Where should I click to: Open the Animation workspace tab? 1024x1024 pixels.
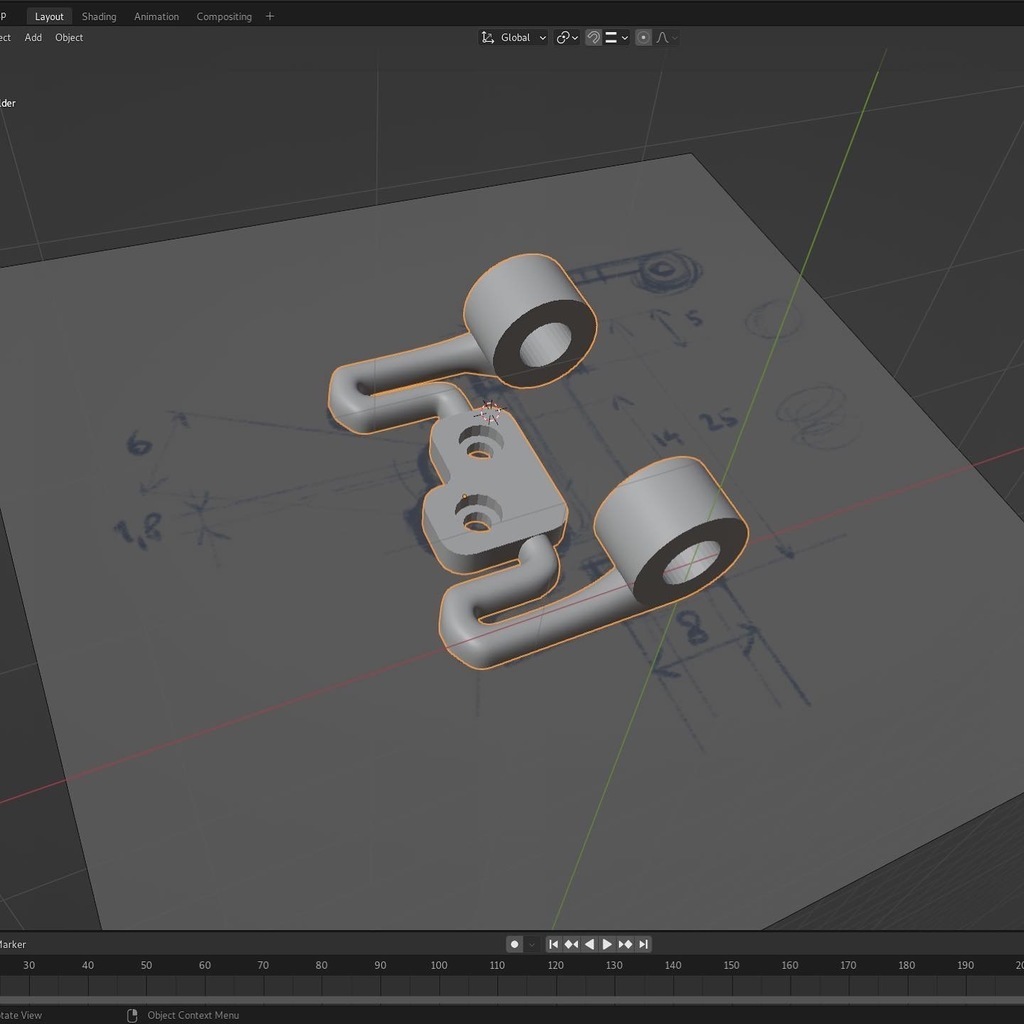click(157, 16)
